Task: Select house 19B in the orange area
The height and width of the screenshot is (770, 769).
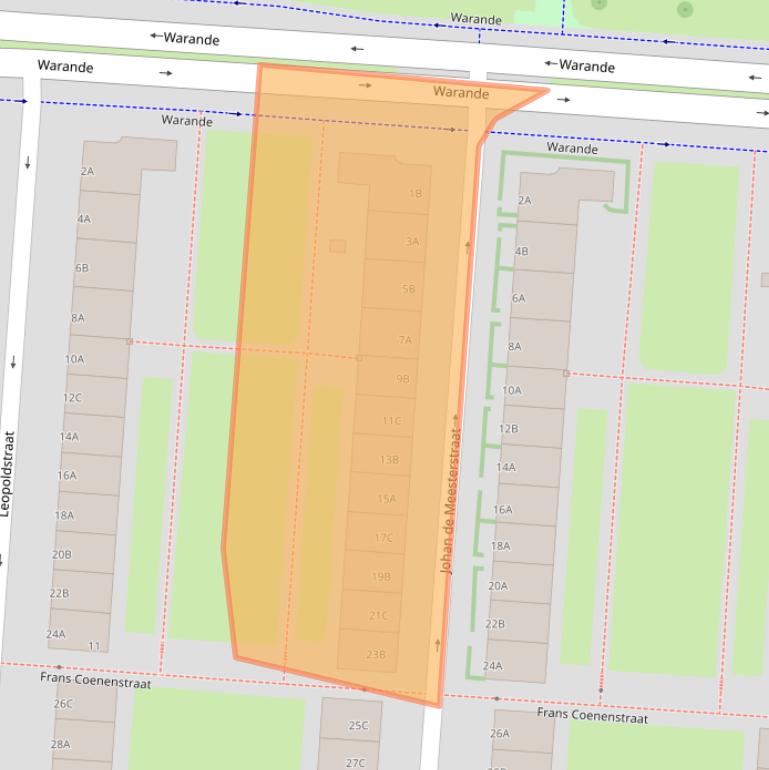Action: click(x=381, y=577)
